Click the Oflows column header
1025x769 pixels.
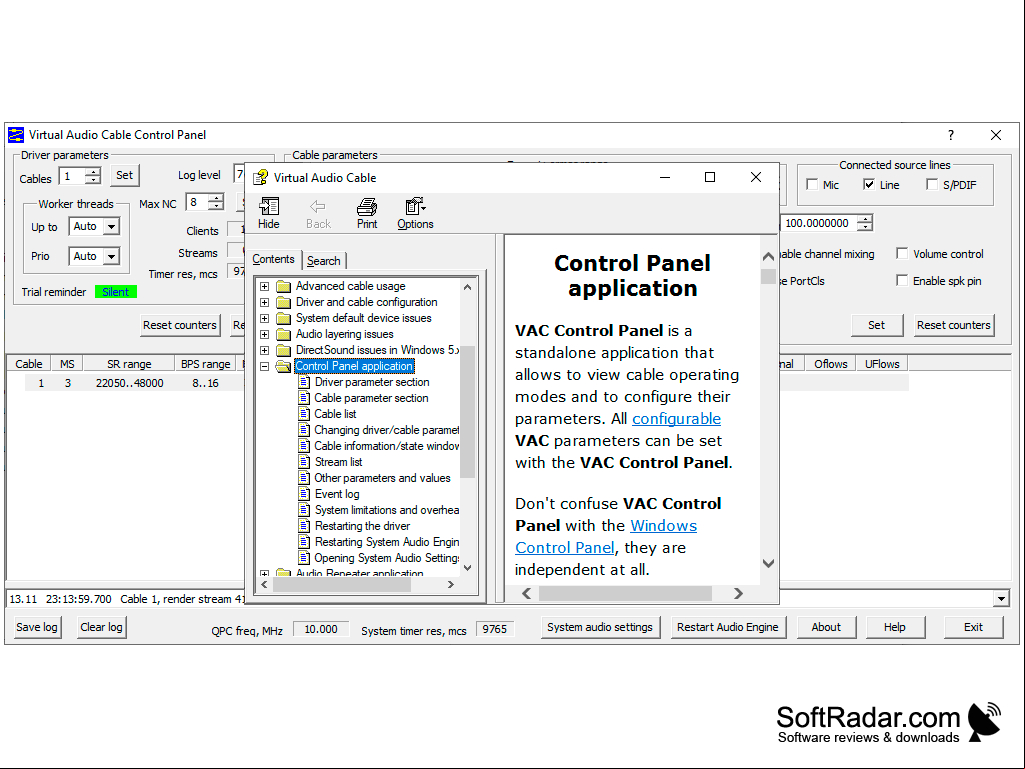click(830, 364)
